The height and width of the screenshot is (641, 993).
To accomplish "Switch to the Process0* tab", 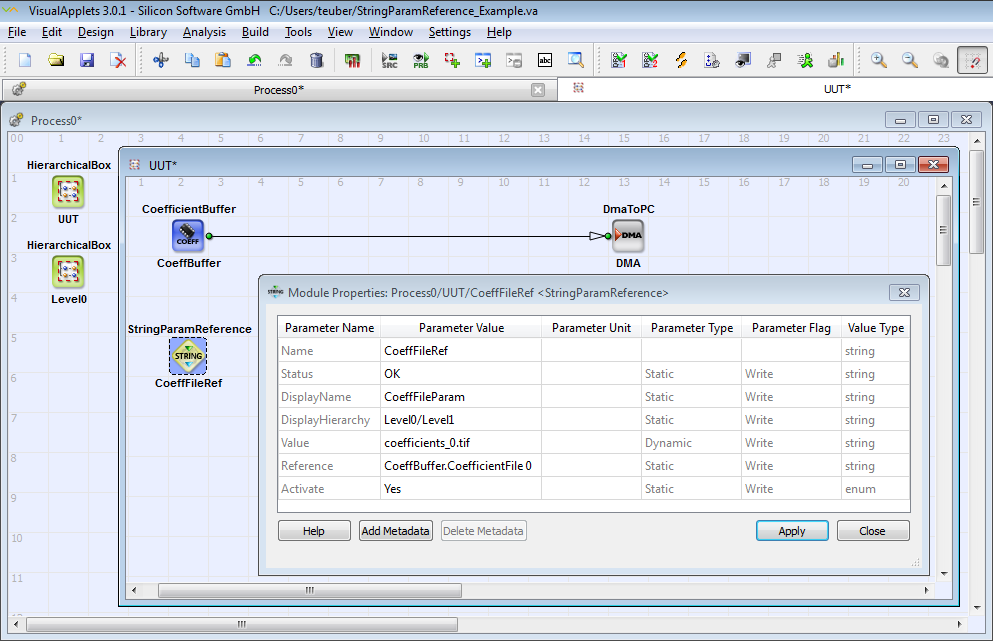I will click(x=278, y=90).
